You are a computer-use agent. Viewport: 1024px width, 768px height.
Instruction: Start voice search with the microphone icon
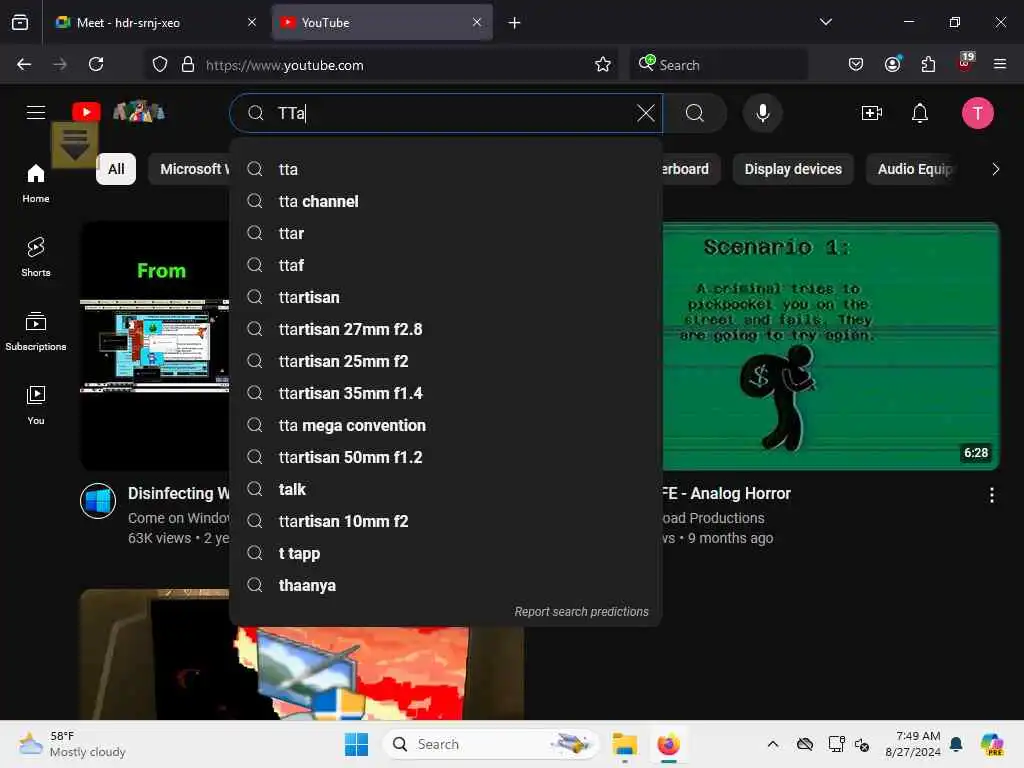[x=762, y=113]
